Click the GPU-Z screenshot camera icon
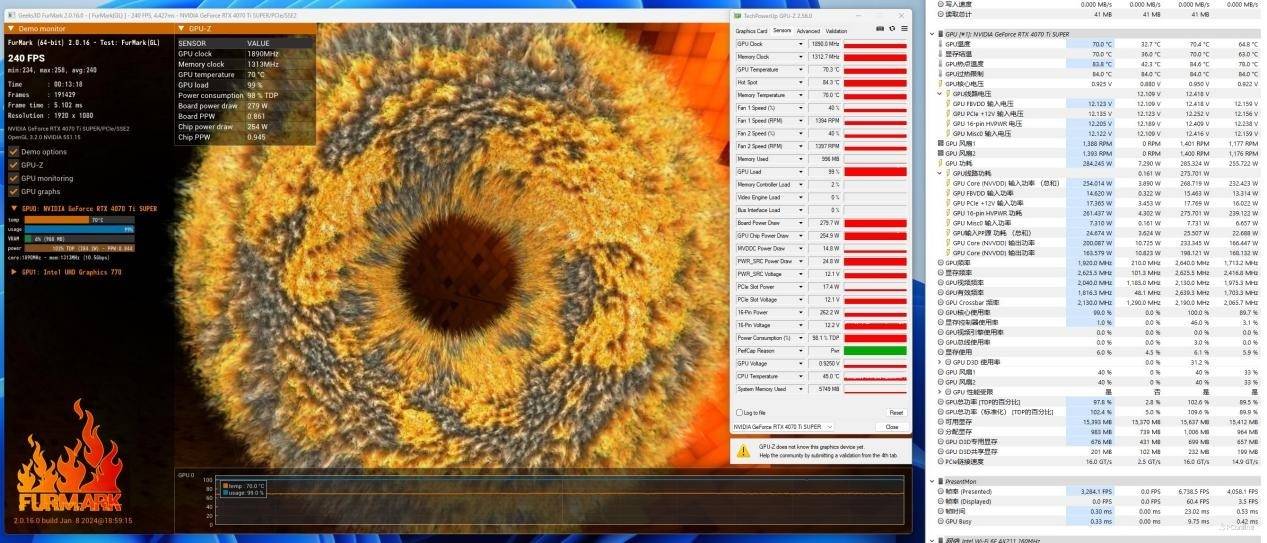The width and height of the screenshot is (1267, 543). [x=878, y=29]
